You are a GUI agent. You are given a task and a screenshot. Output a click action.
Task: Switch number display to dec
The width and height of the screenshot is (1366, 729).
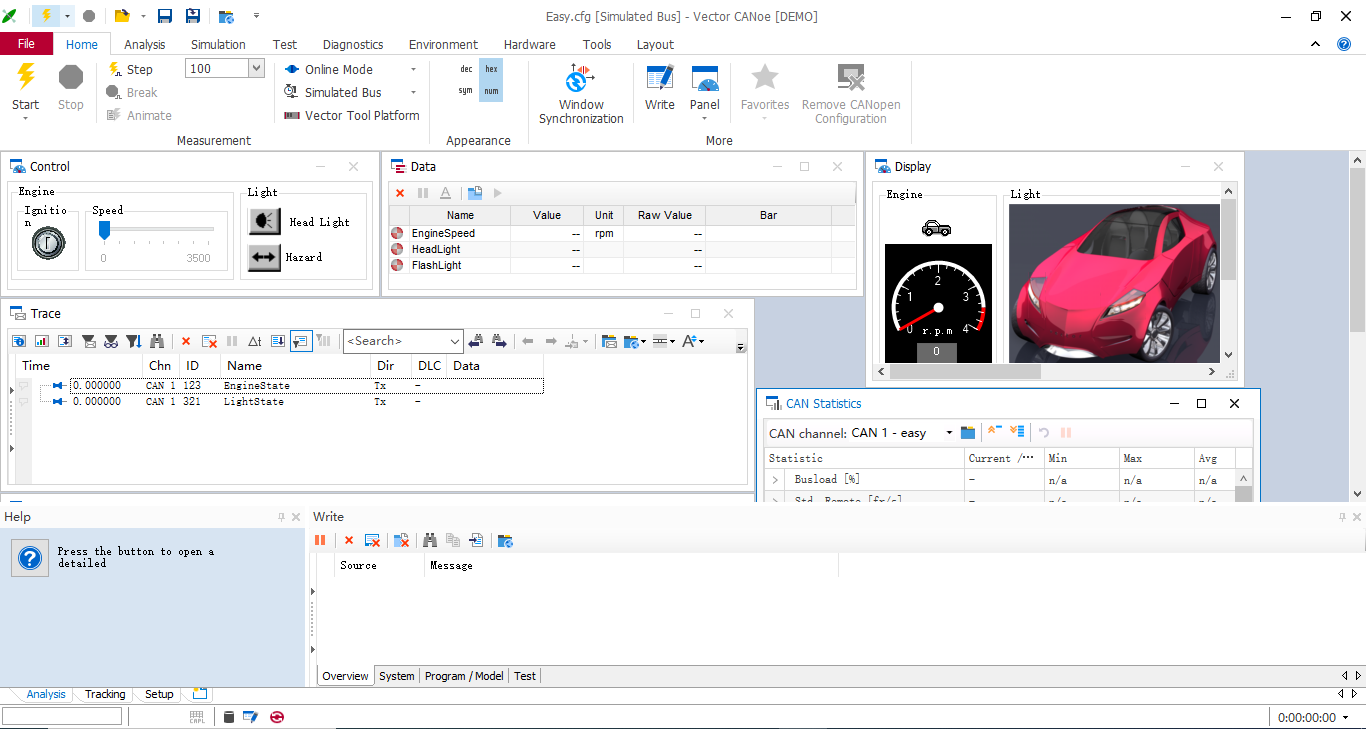click(x=466, y=69)
